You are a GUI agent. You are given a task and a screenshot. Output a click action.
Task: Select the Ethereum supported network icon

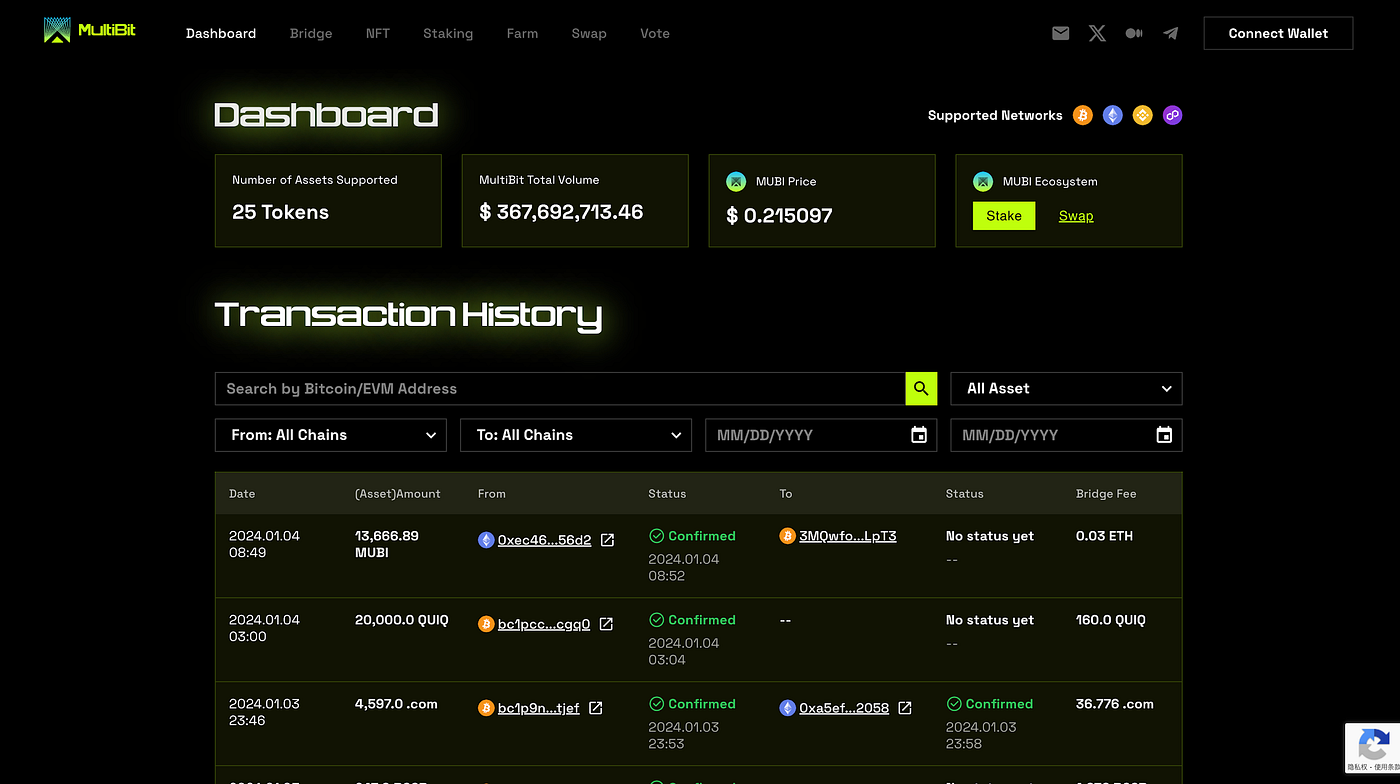tap(1113, 115)
